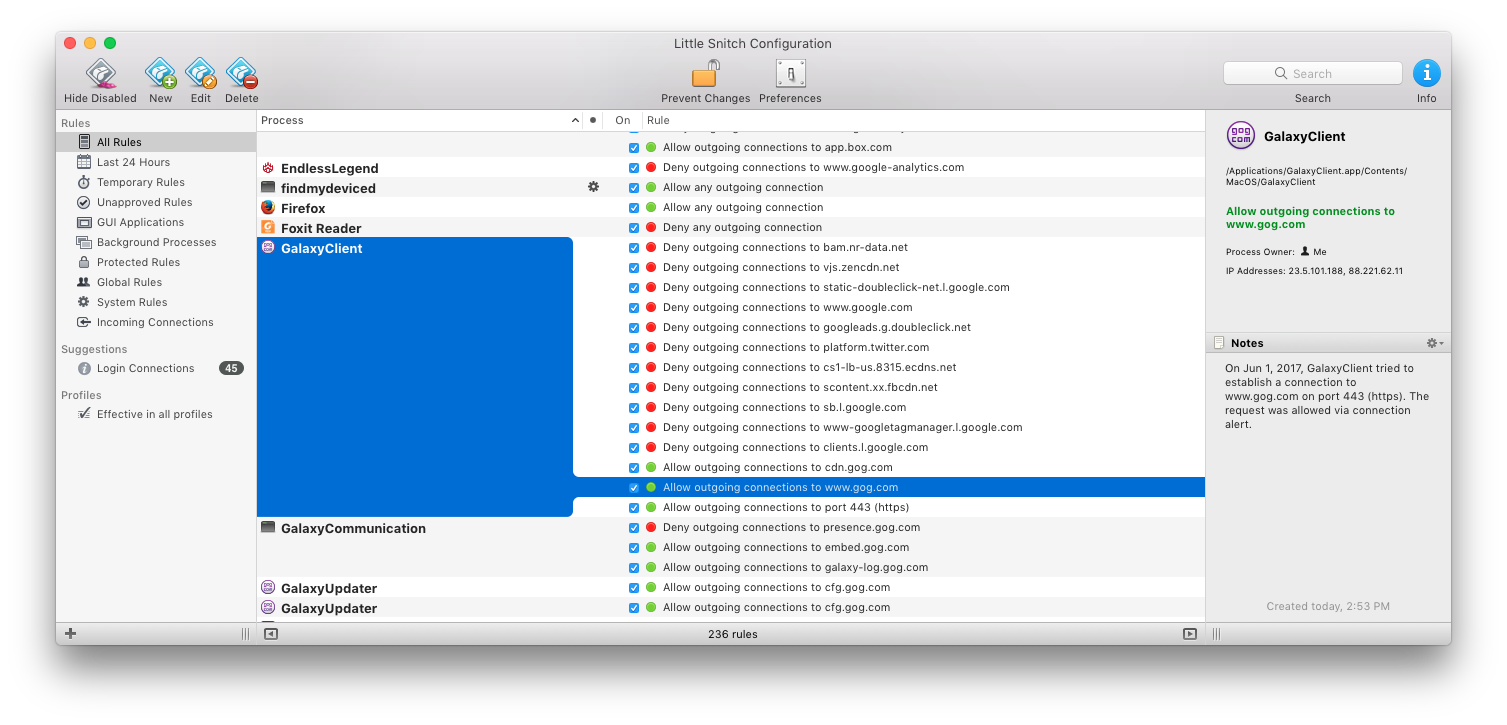Select deny rule for googleads.g.doubleclick.net

[x=816, y=327]
